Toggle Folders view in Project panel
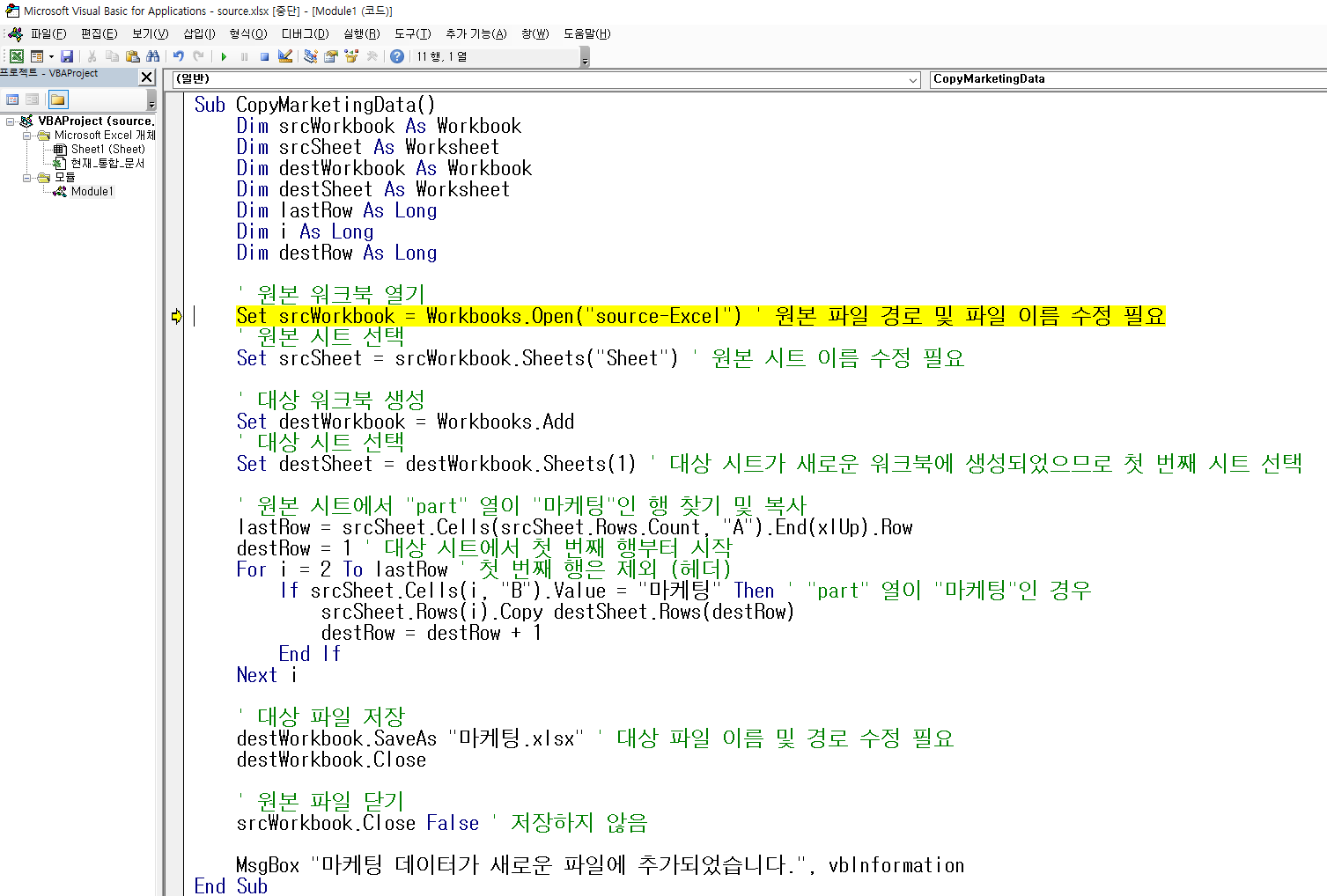1327x896 pixels. pyautogui.click(x=58, y=99)
